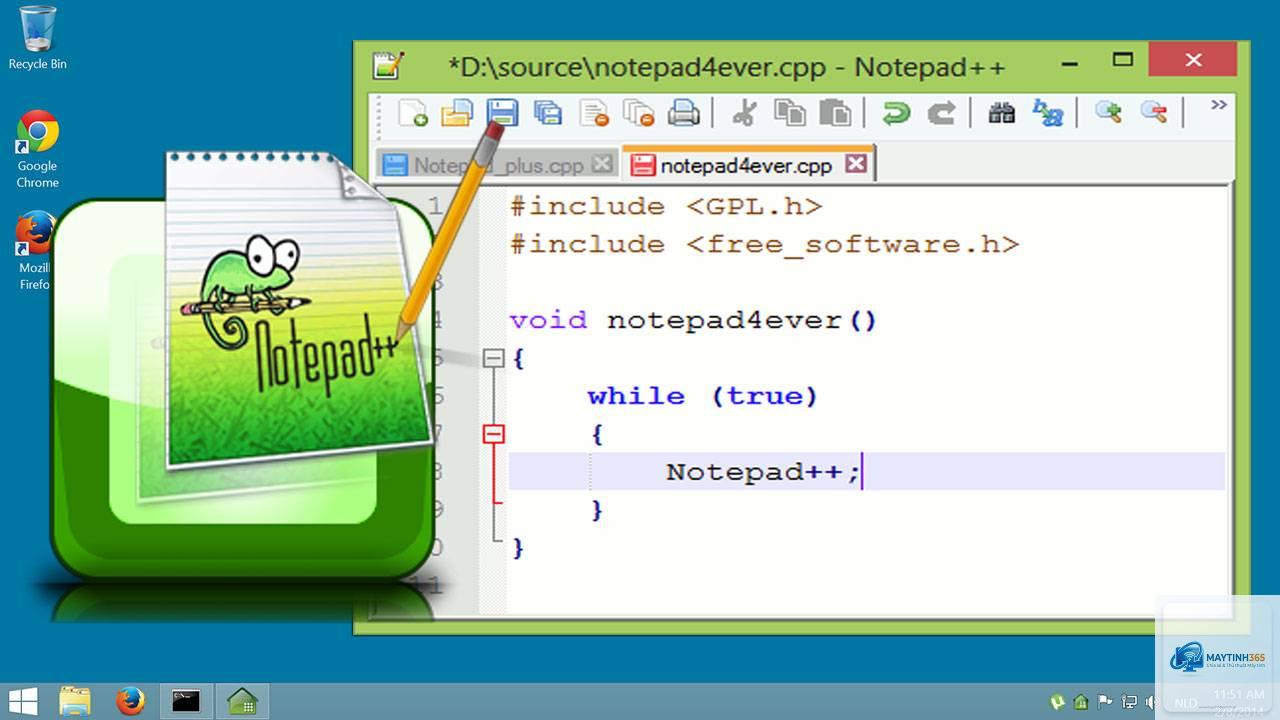
Task: Click the Save floppy disk icon
Action: (502, 112)
